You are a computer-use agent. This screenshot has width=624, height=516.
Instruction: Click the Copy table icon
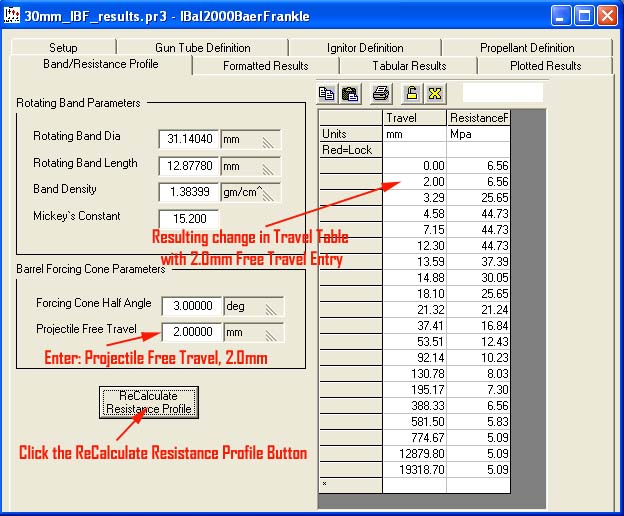point(327,94)
